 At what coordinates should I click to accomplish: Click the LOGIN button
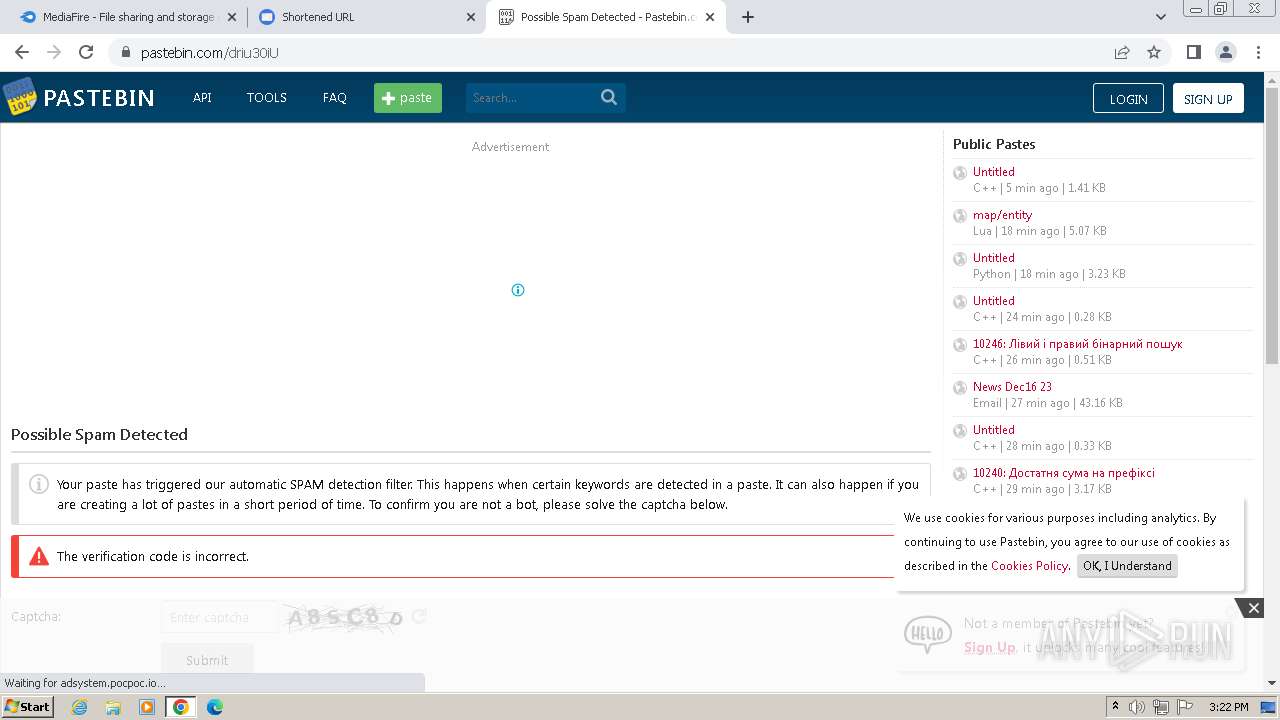point(1128,98)
